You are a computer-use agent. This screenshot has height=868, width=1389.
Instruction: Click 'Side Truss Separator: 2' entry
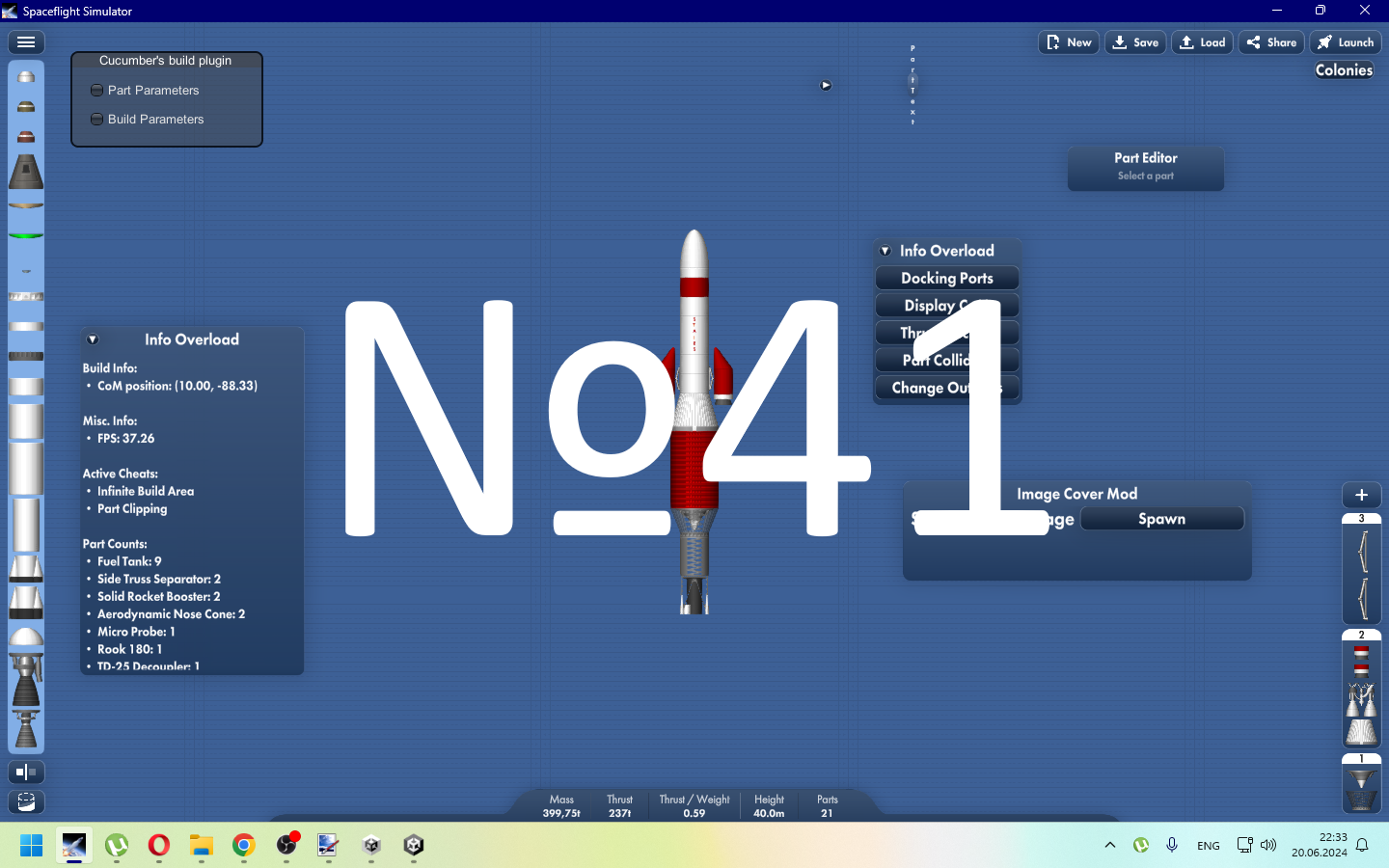point(159,579)
